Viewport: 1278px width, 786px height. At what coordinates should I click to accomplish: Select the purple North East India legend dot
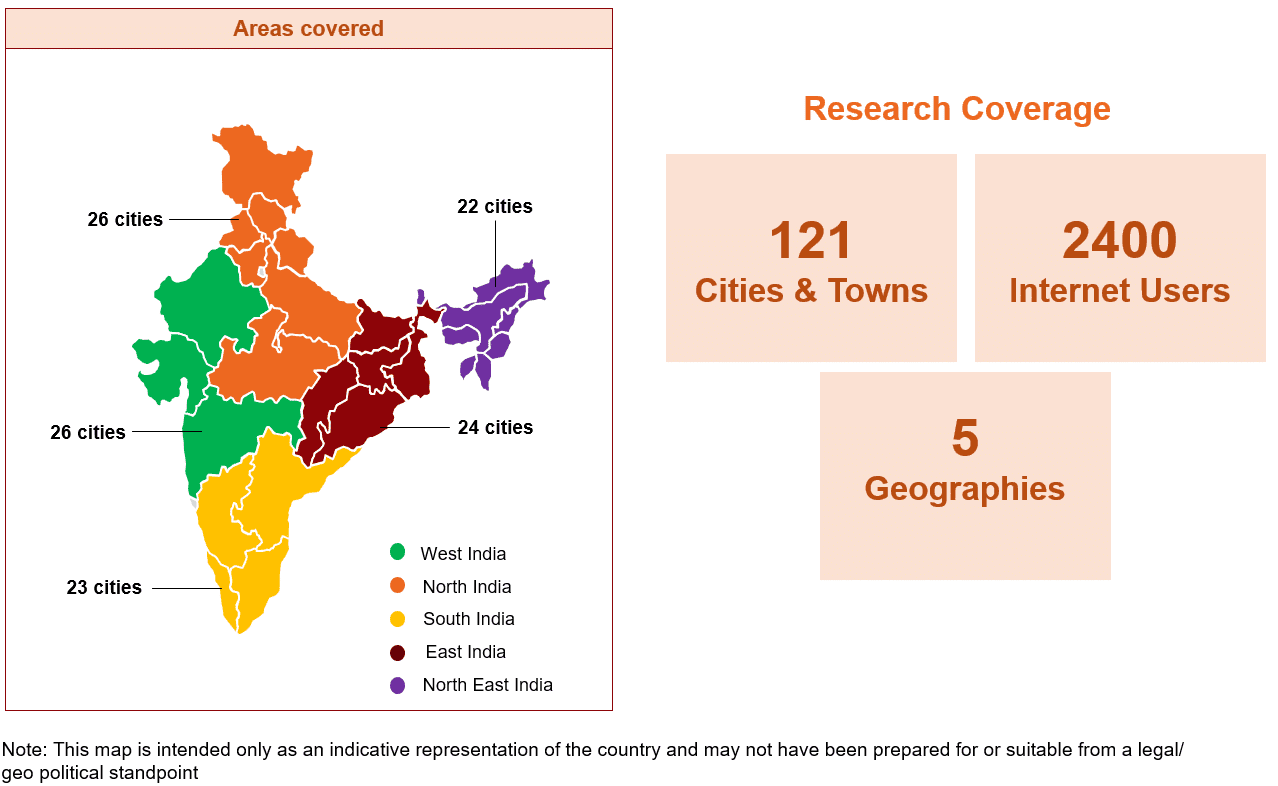398,685
